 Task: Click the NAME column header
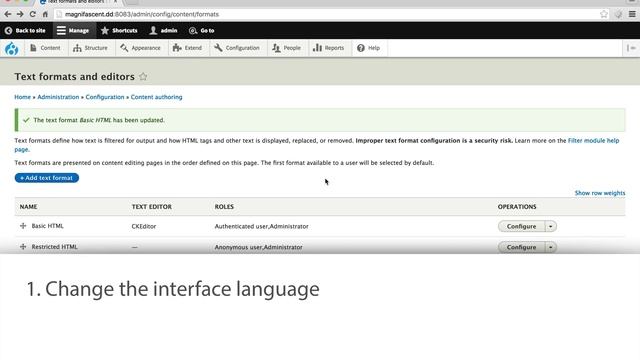coord(29,207)
